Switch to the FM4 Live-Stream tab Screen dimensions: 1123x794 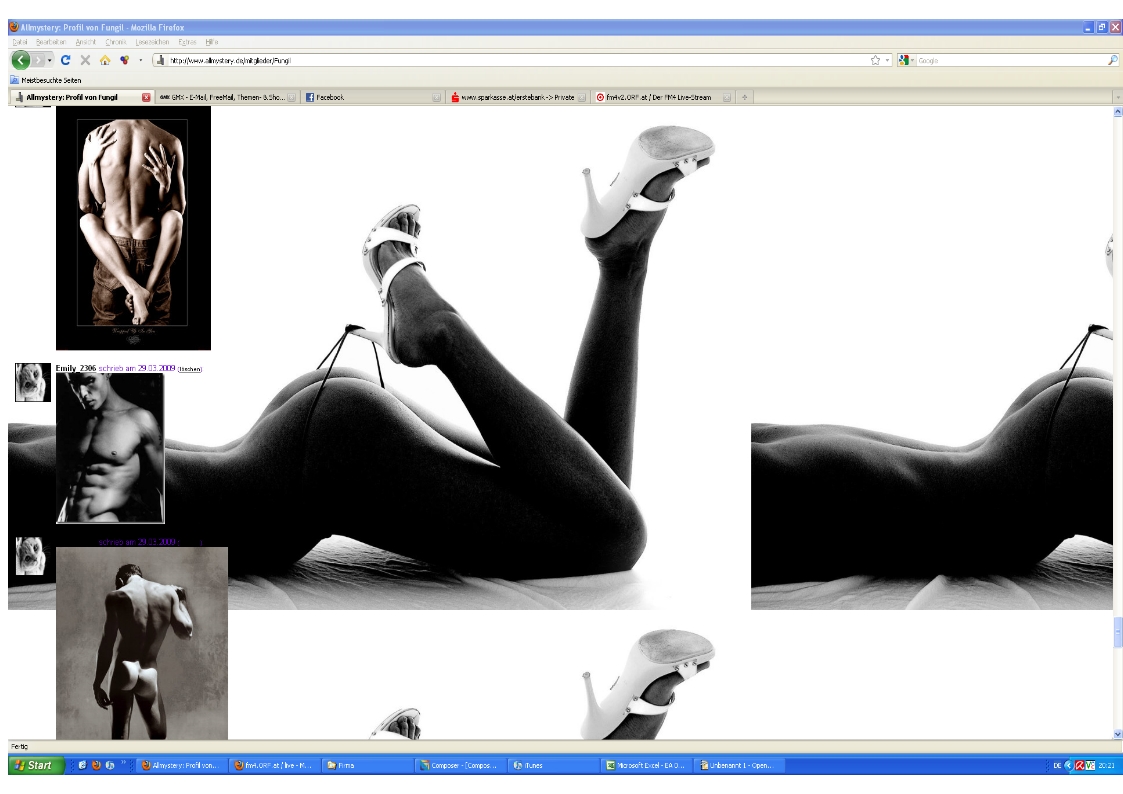point(662,97)
